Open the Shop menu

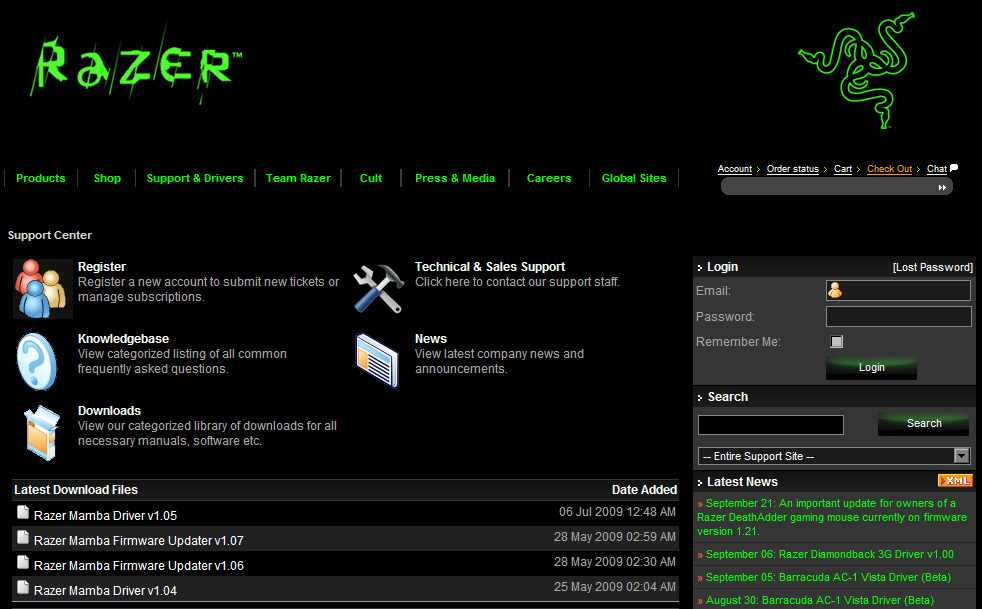(x=107, y=178)
